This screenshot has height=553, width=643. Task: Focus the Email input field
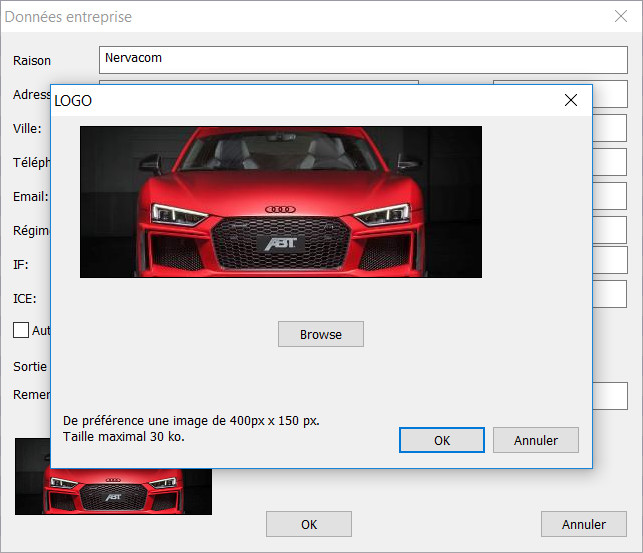tap(610, 196)
